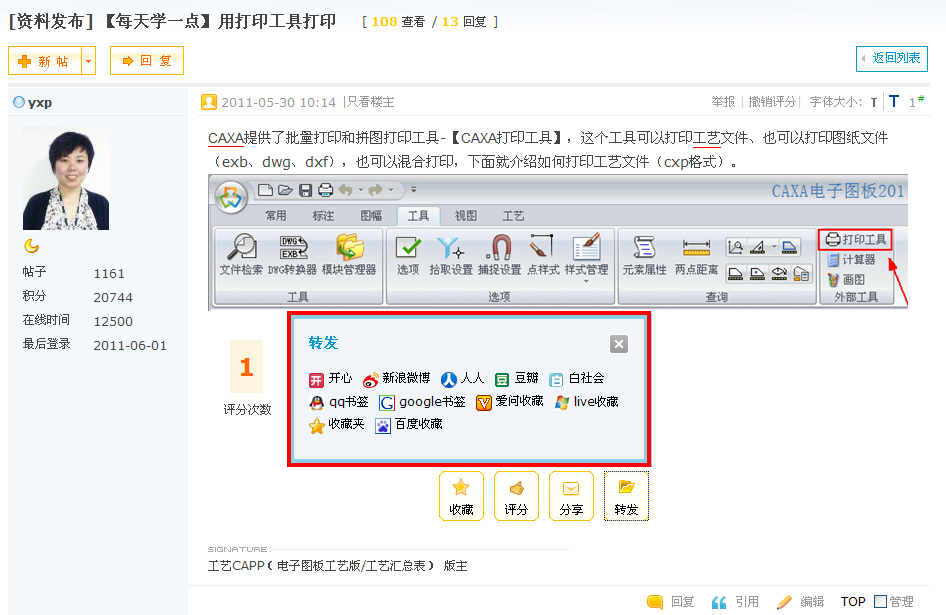This screenshot has width=946, height=615.
Task: Click the Undo arrow icon
Action: tap(345, 190)
